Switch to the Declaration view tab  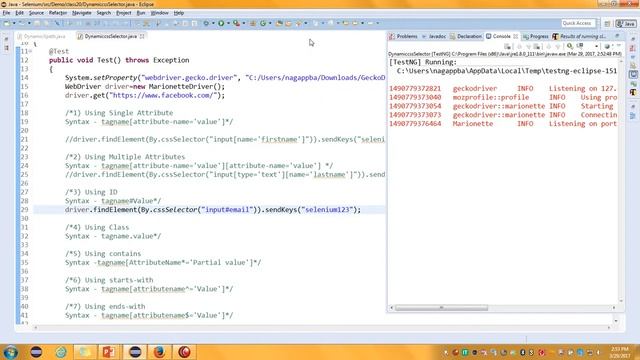466,36
